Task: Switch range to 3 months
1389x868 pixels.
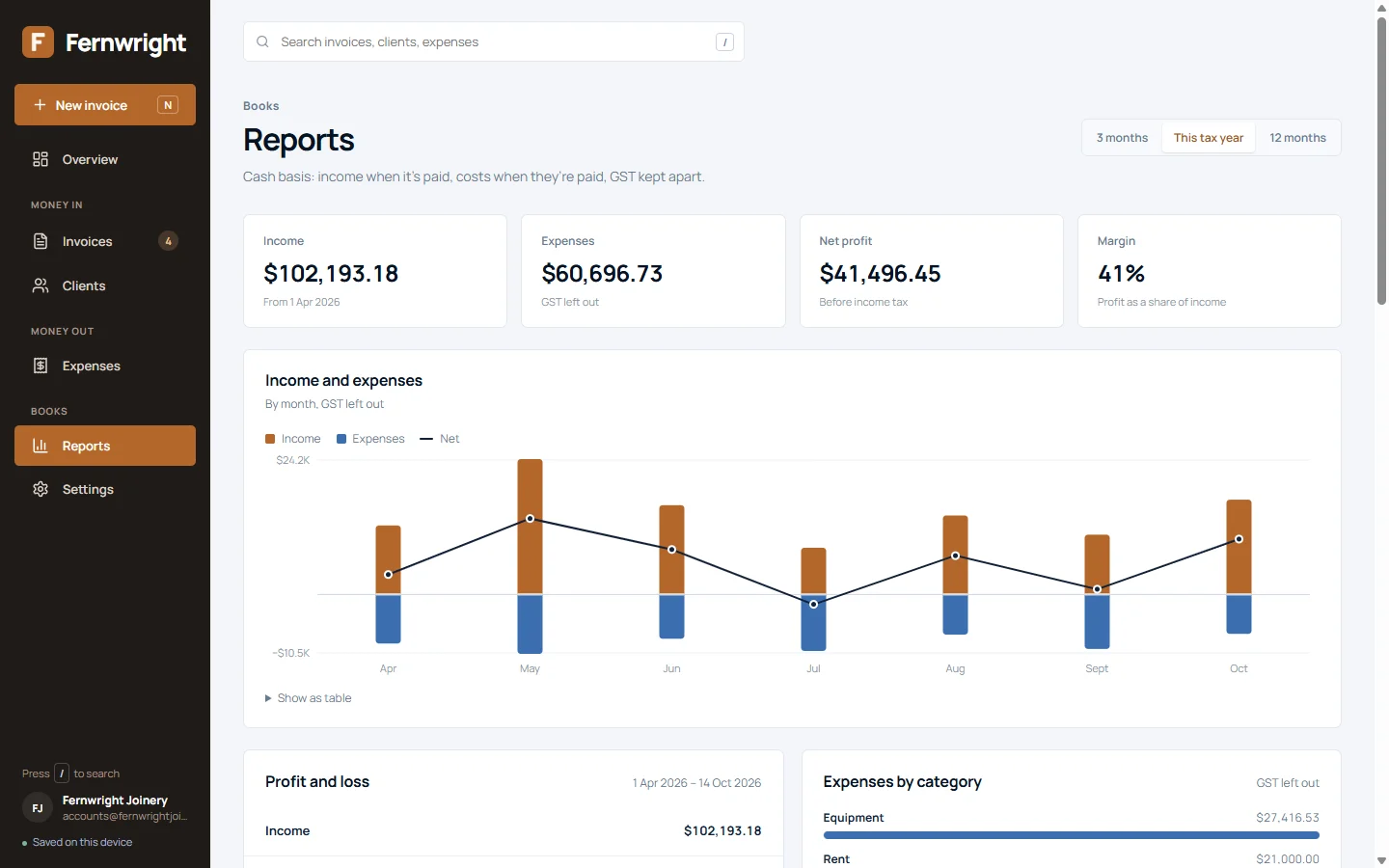Action: click(x=1122, y=138)
